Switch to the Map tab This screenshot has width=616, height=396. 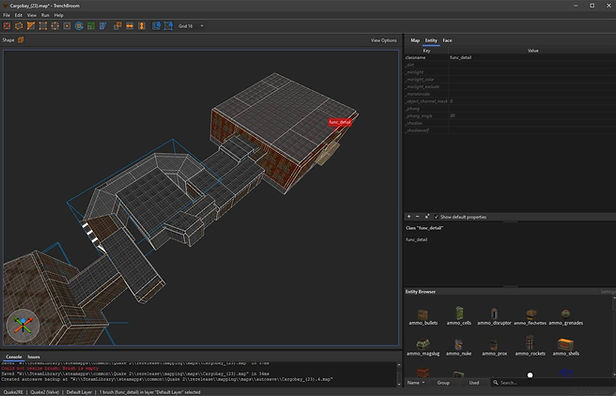point(415,40)
